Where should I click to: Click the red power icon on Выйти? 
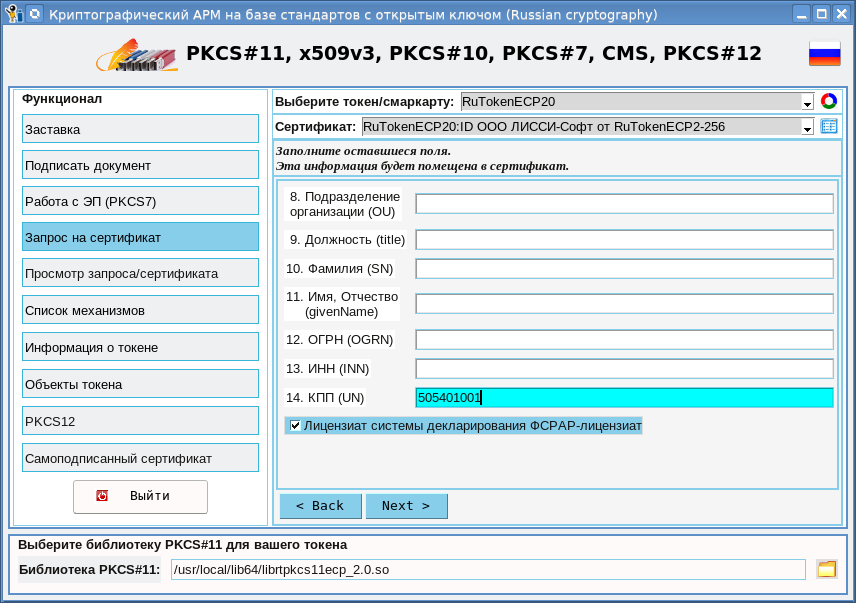pyautogui.click(x=102, y=495)
